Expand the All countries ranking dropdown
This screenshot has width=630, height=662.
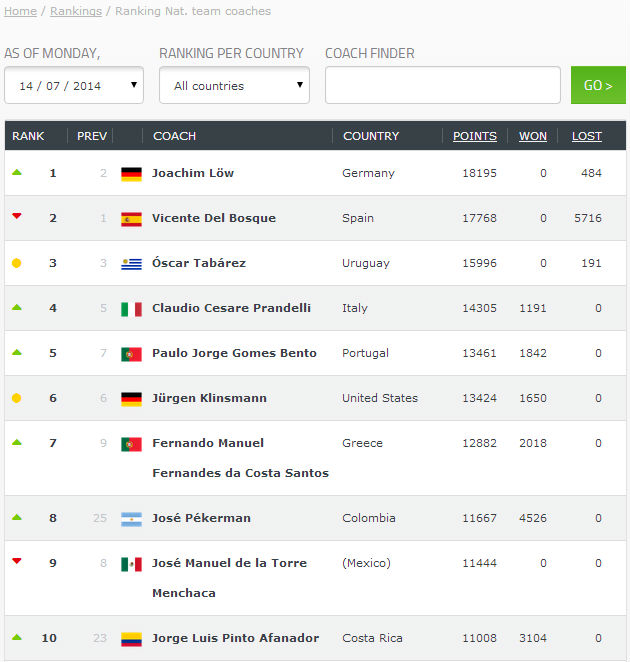(234, 86)
